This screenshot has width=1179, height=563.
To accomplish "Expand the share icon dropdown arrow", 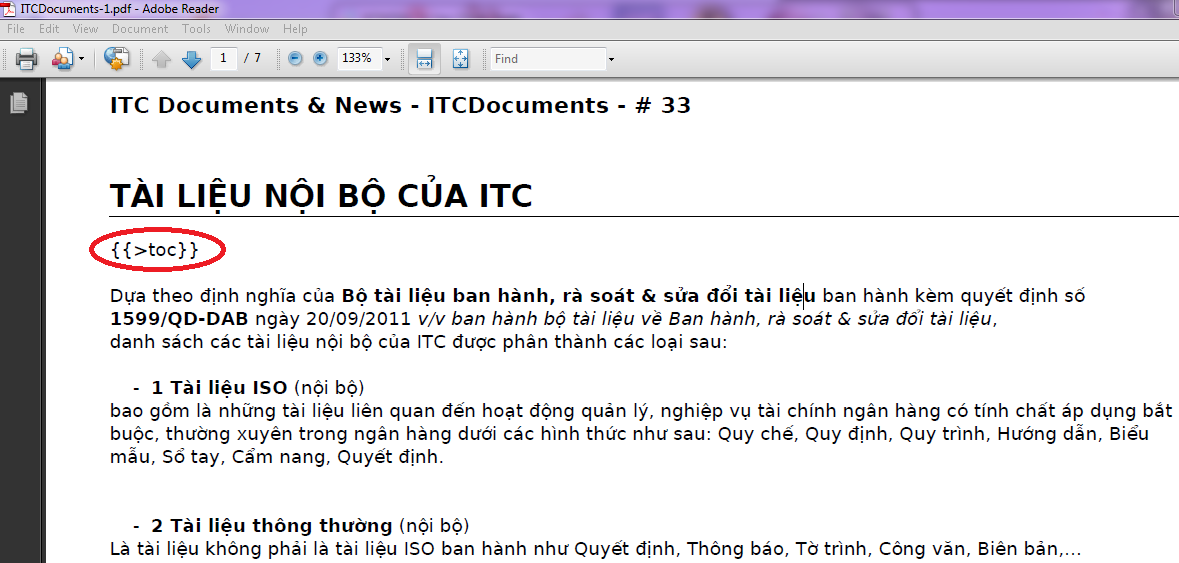I will [x=81, y=59].
